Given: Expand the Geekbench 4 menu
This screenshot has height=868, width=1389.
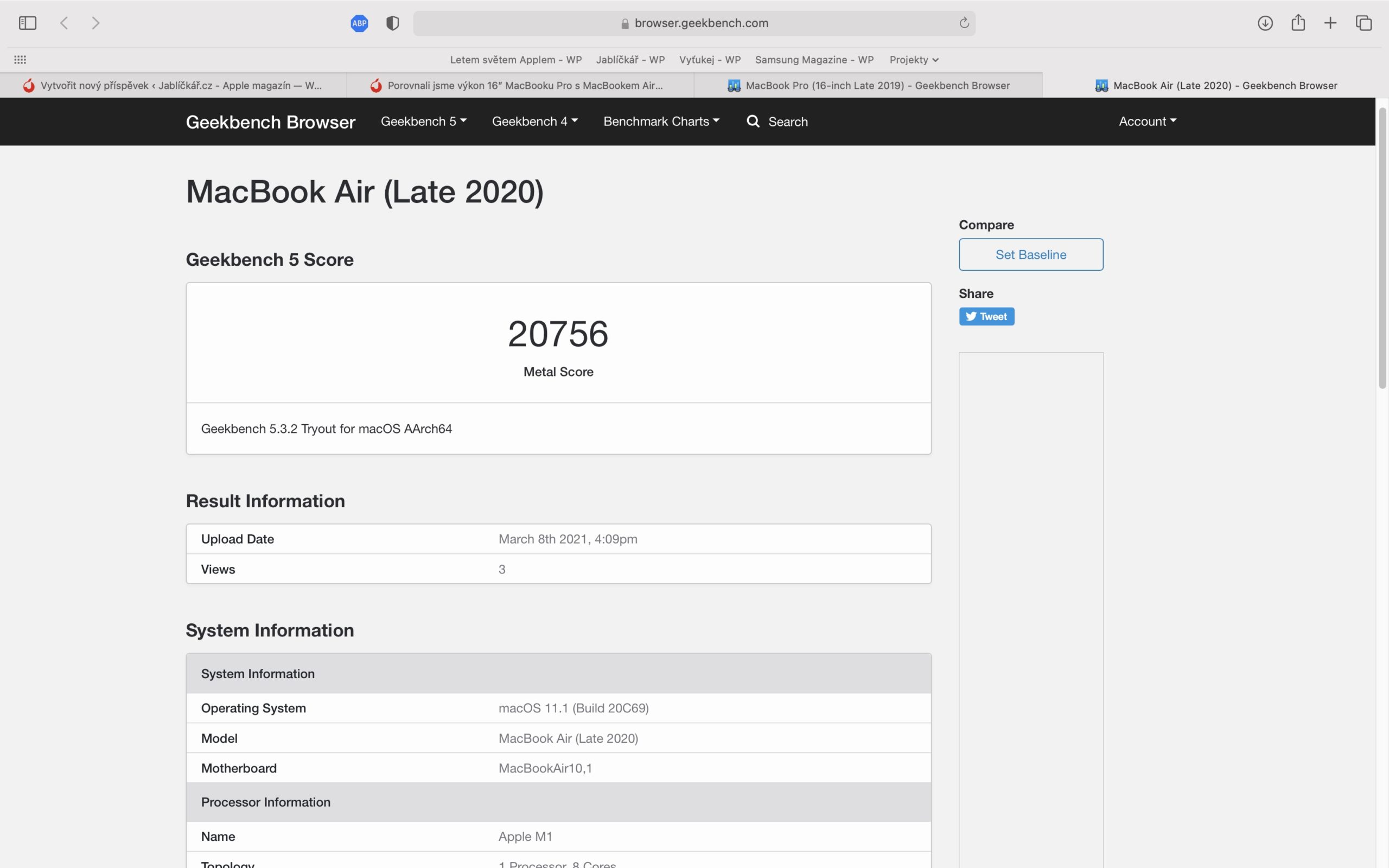Looking at the screenshot, I should [535, 121].
